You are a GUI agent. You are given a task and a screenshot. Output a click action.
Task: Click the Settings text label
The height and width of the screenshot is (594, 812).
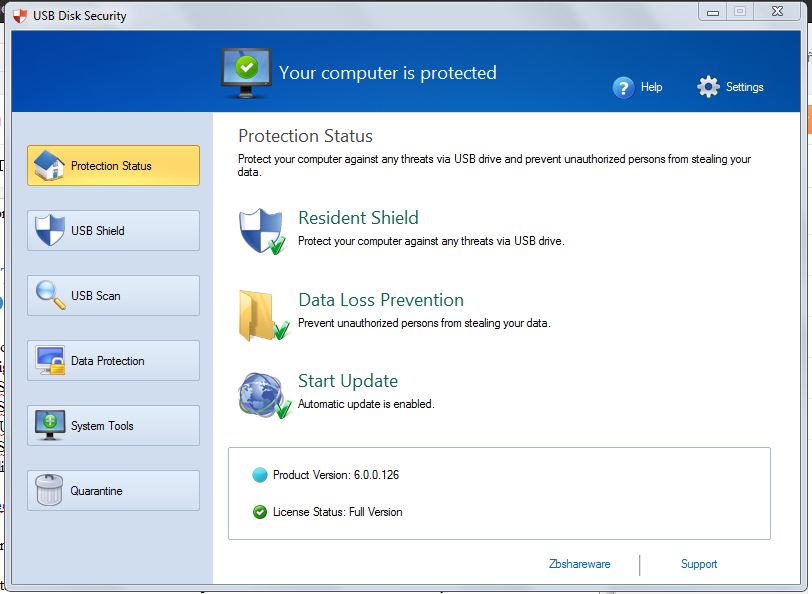coord(745,87)
